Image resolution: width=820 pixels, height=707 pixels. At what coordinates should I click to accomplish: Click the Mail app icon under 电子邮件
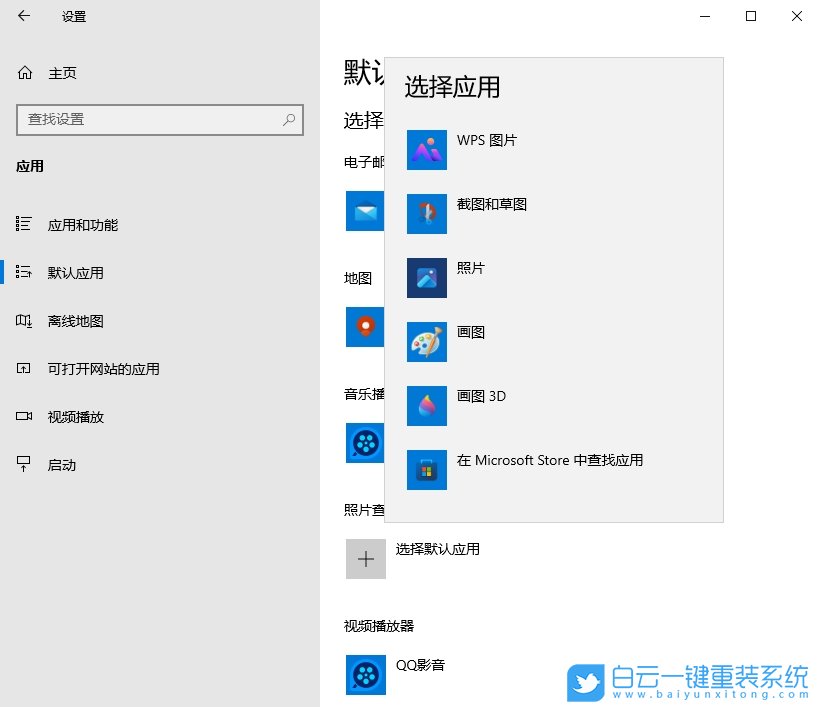[x=365, y=211]
